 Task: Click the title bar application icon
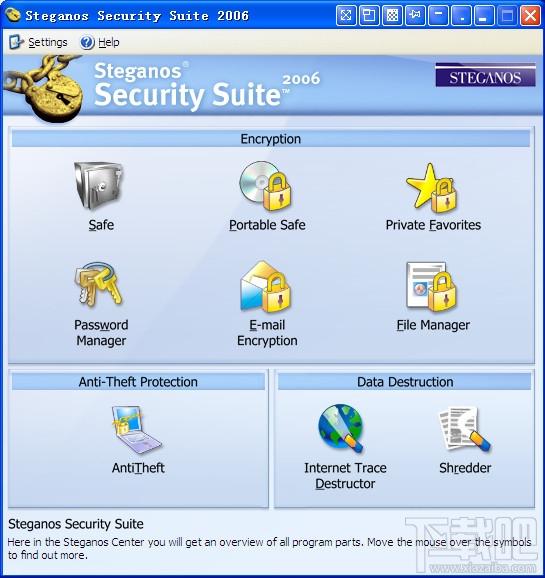click(x=13, y=15)
